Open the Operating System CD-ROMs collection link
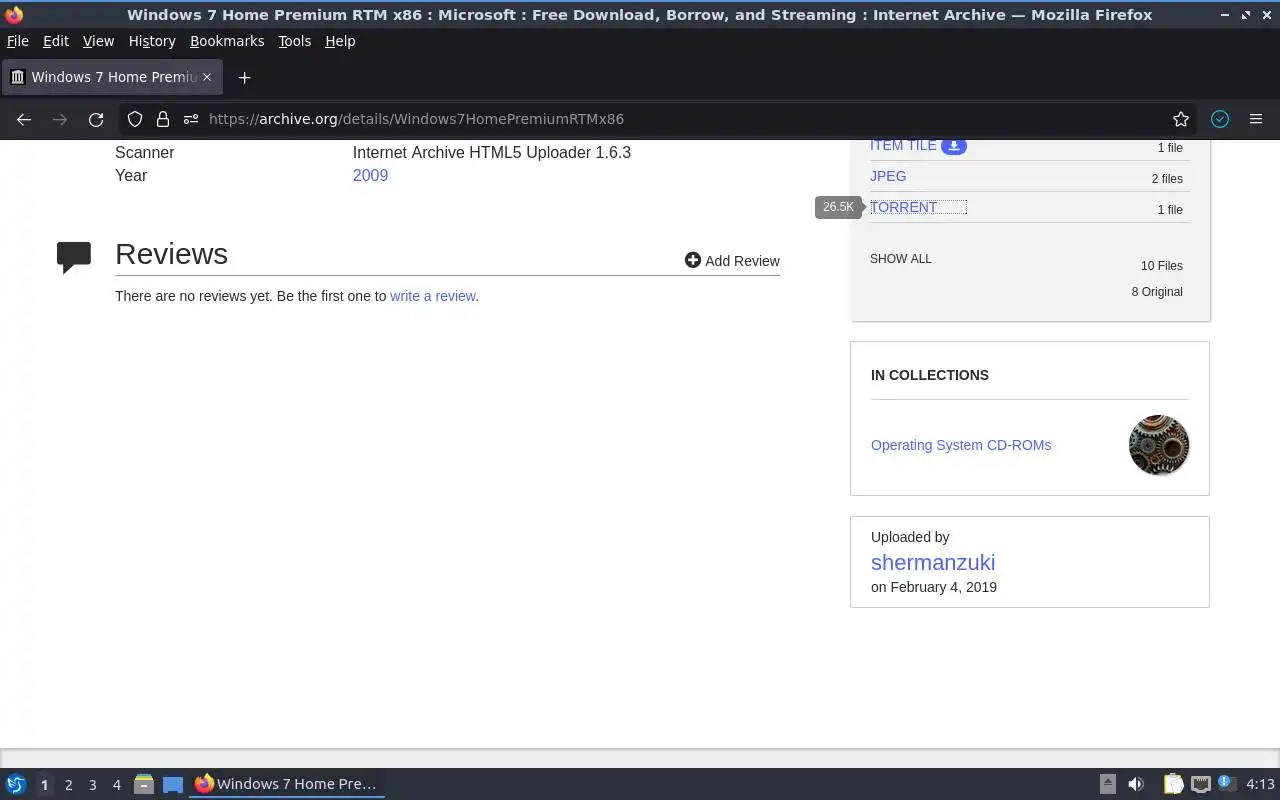Screen dimensions: 1280x800 pyautogui.click(x=961, y=445)
